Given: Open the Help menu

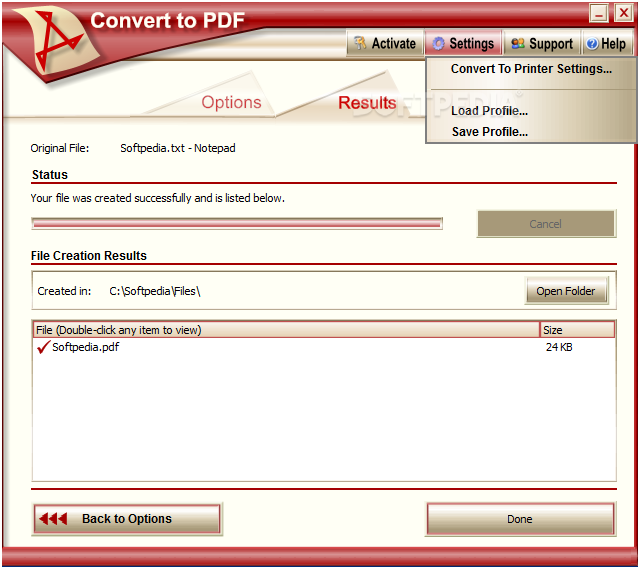Looking at the screenshot, I should [607, 43].
